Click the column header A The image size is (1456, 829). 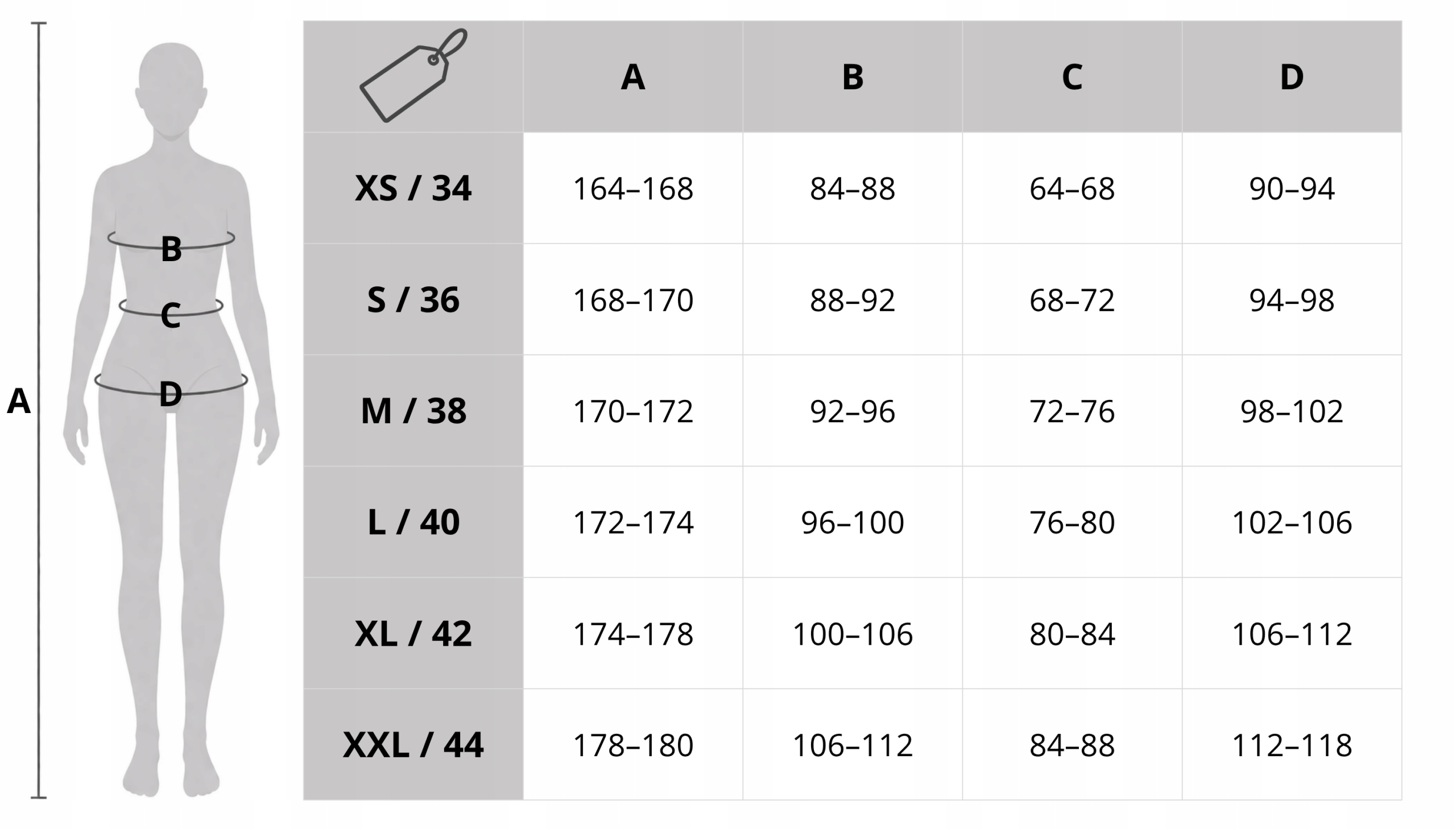click(x=632, y=77)
